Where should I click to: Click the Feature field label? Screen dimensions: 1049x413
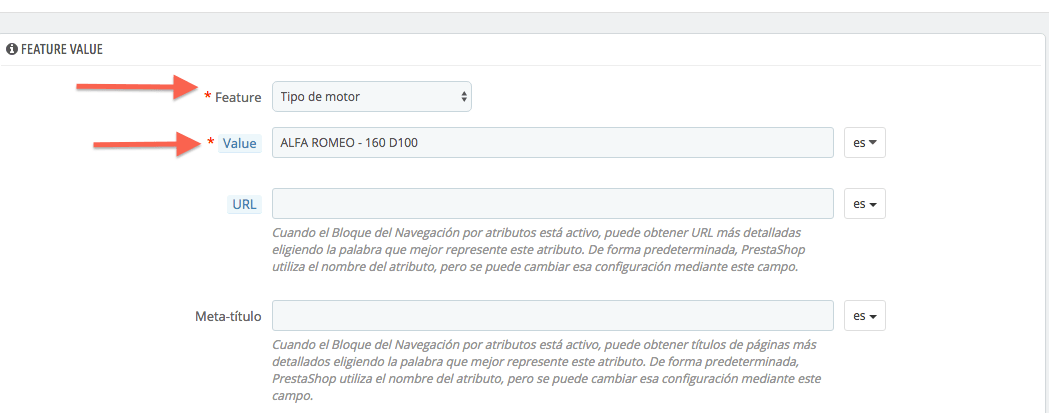(238, 98)
